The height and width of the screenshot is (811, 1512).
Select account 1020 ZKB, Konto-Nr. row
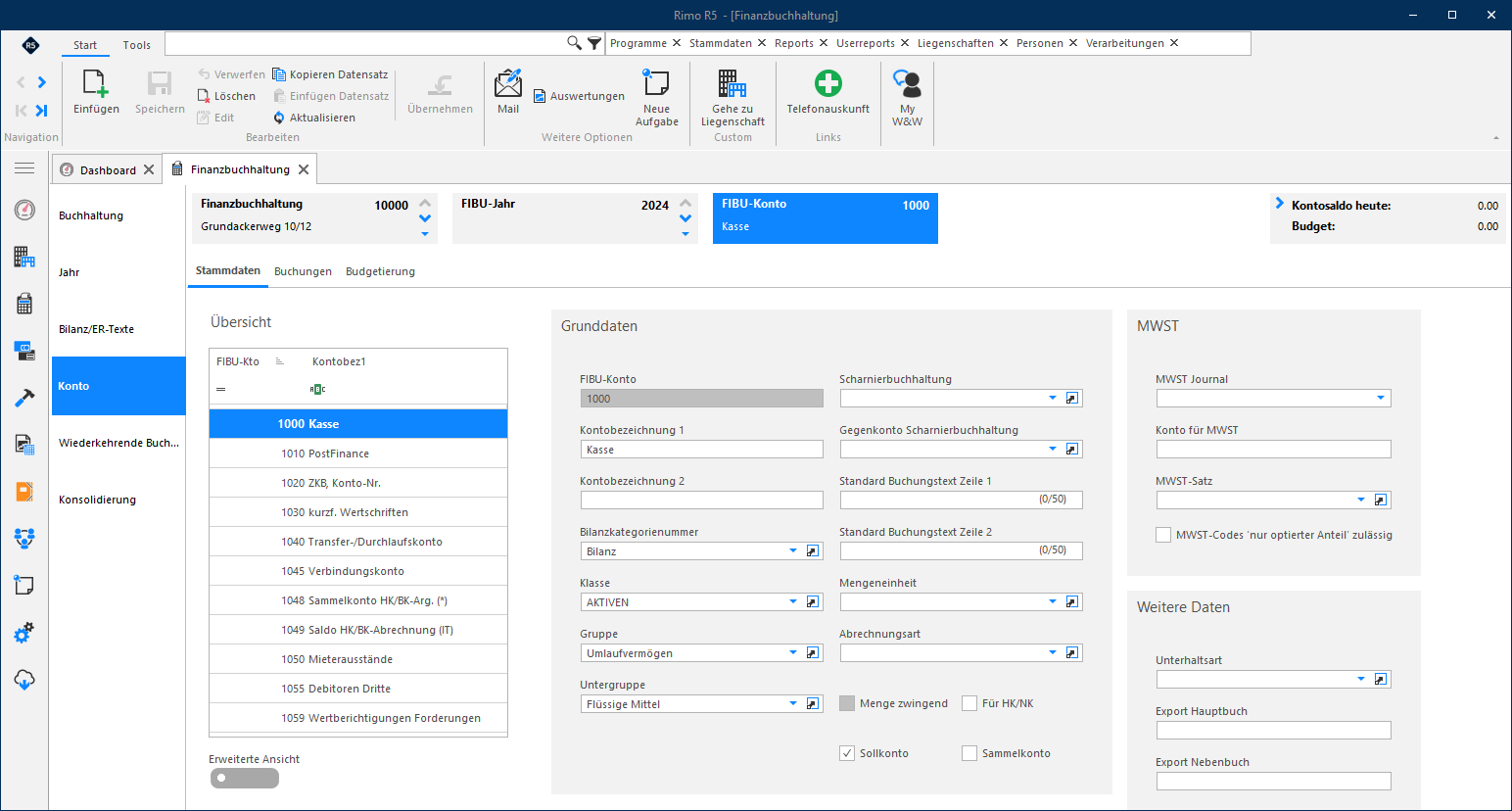[358, 483]
